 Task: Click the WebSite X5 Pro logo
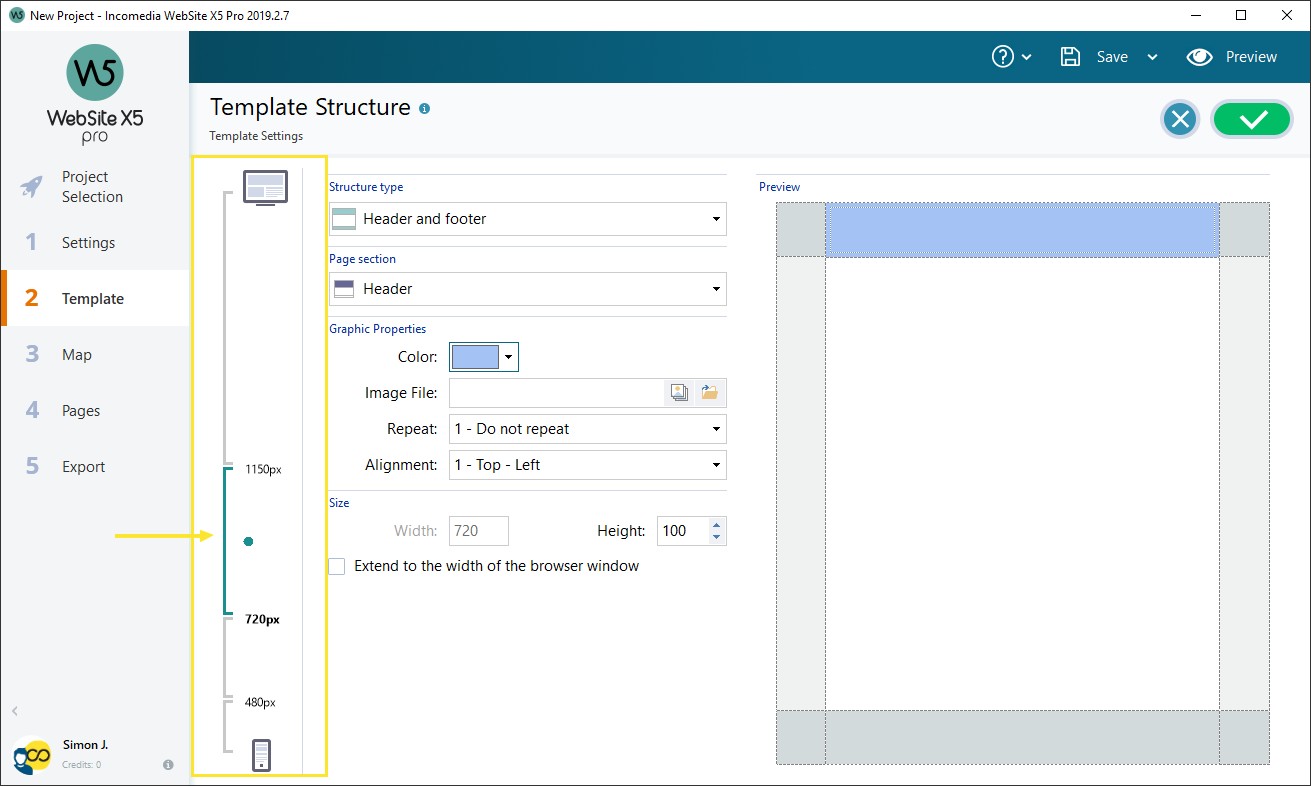coord(95,94)
